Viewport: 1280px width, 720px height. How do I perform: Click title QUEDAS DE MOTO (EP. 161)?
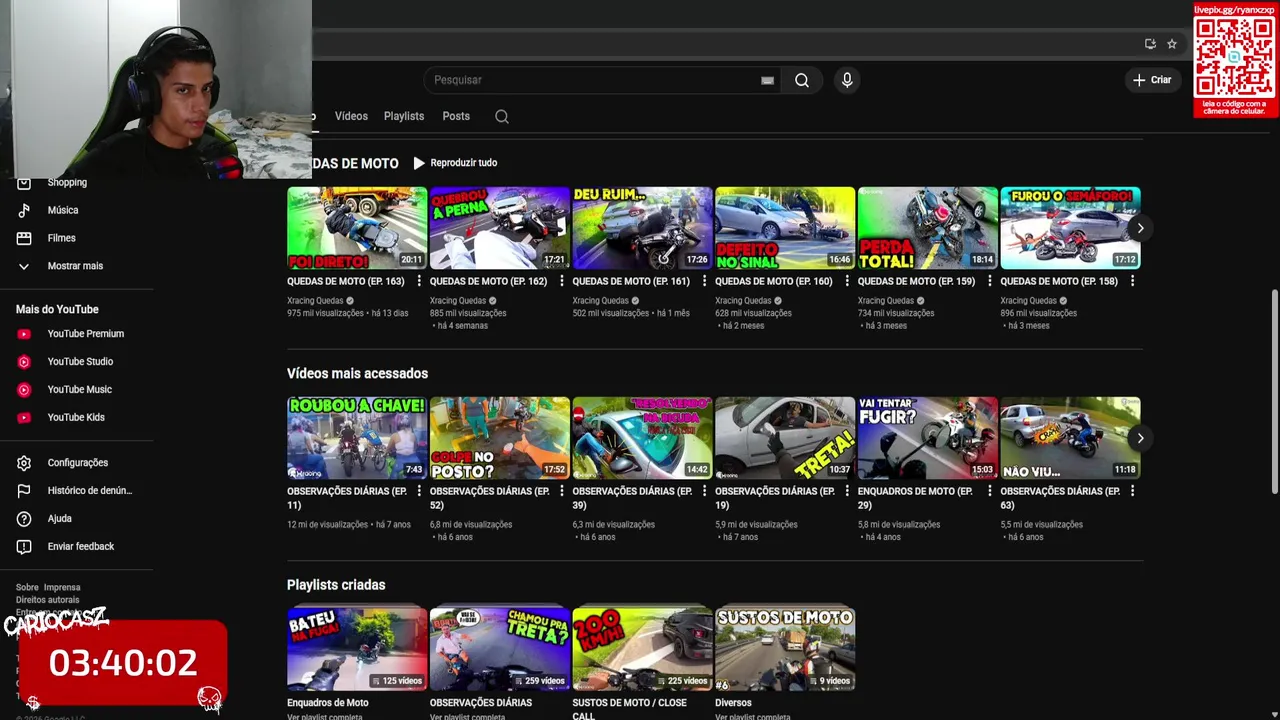631,281
